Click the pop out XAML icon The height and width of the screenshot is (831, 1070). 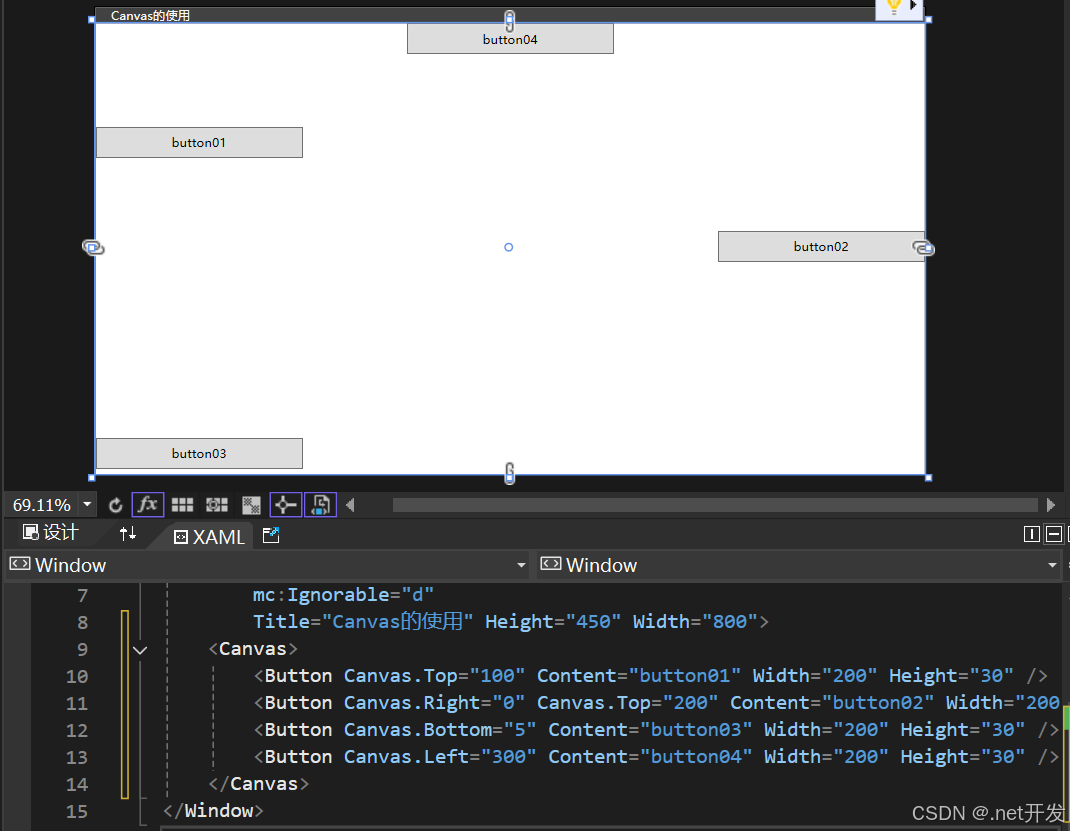[271, 536]
